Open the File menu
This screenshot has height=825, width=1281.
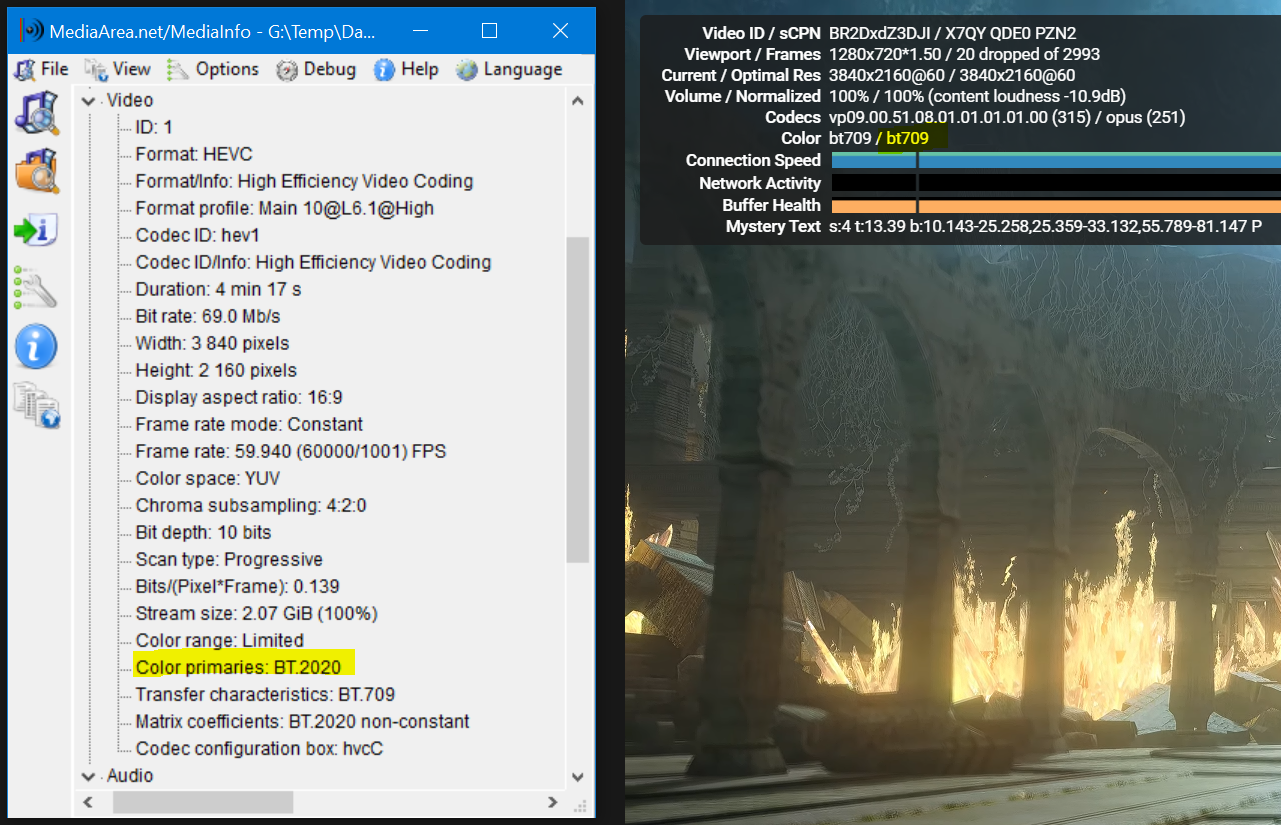tap(41, 69)
